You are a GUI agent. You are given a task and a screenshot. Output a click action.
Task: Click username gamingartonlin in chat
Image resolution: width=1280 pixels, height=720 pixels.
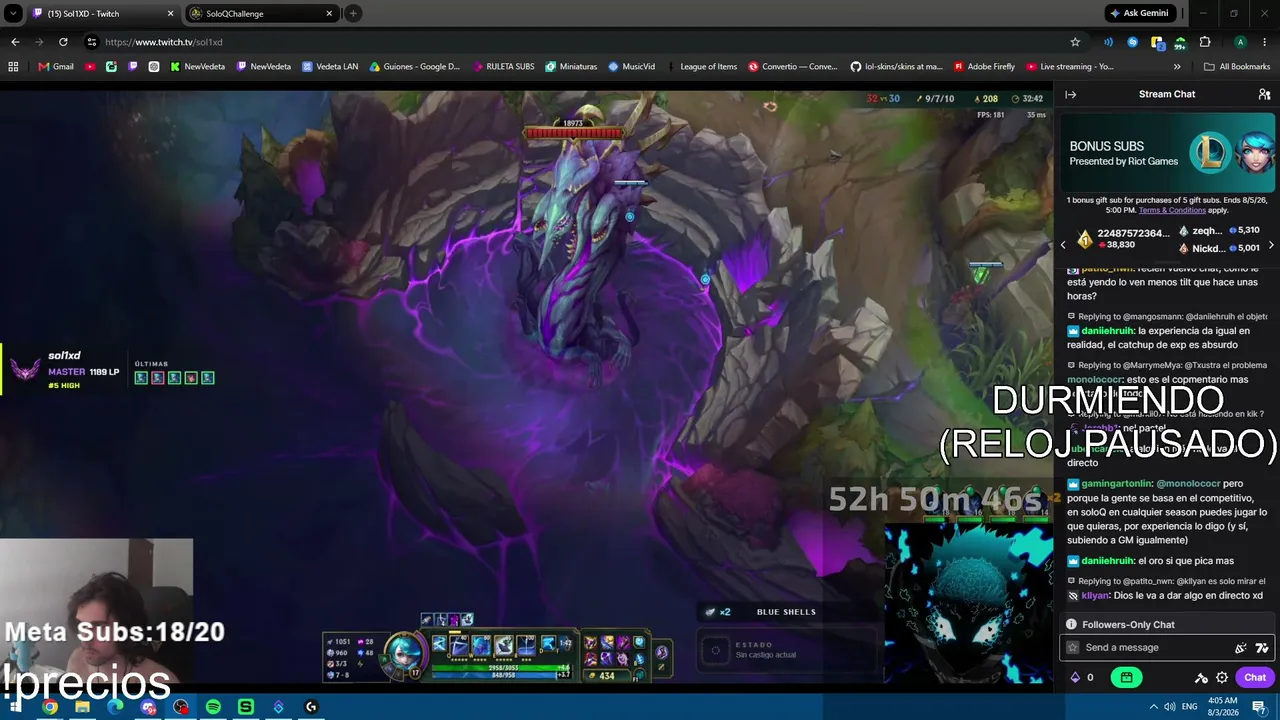click(x=1117, y=484)
